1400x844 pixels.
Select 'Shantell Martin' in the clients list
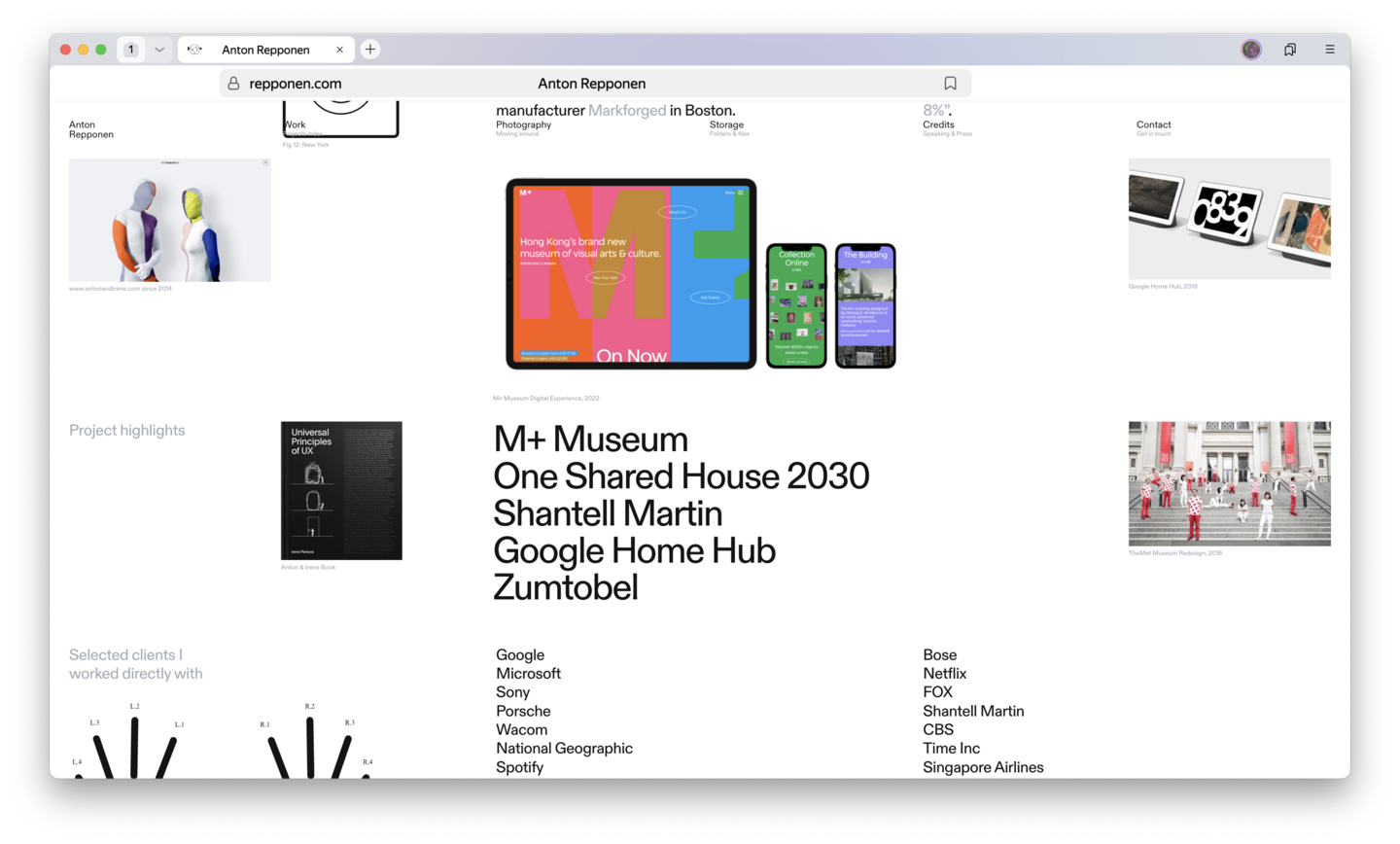click(973, 712)
